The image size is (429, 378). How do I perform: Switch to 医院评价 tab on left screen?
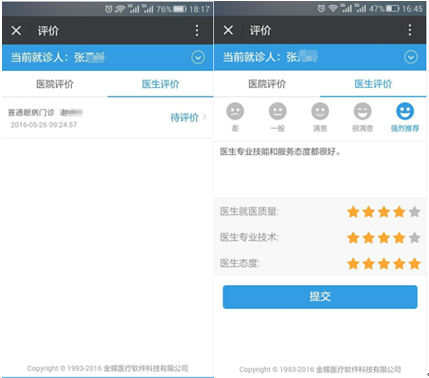(55, 84)
